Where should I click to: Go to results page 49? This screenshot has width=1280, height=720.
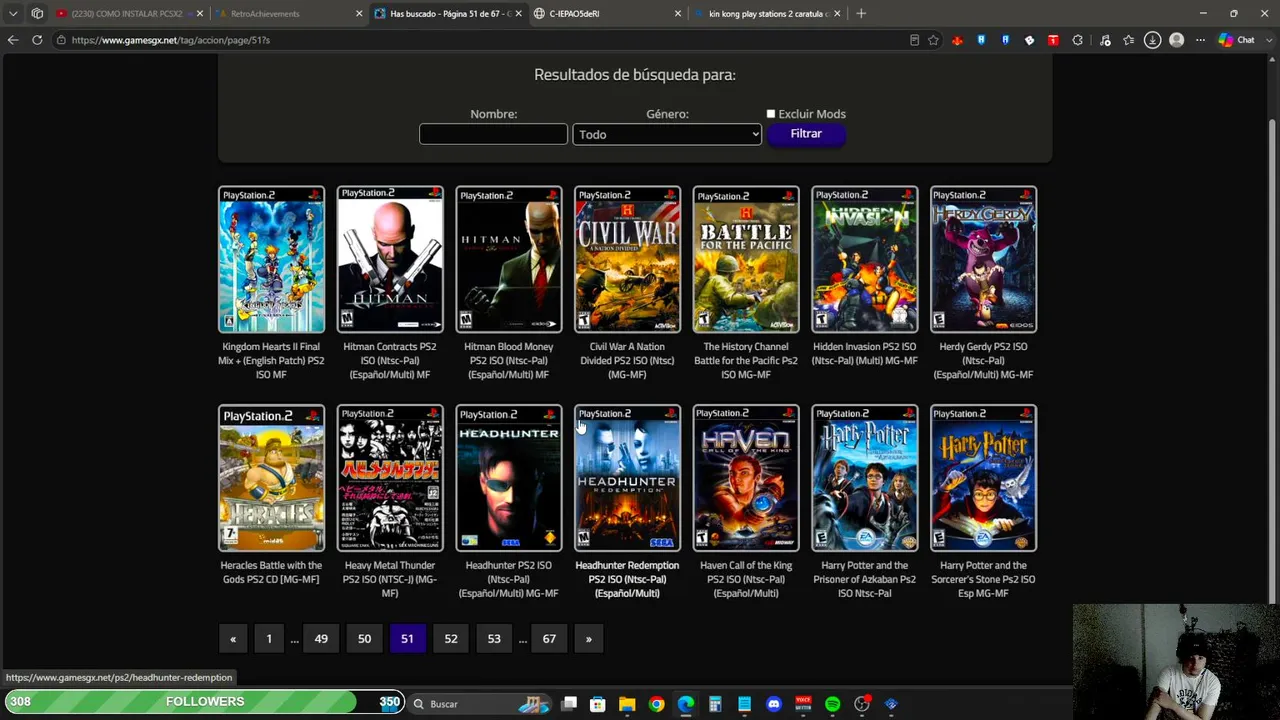point(321,639)
